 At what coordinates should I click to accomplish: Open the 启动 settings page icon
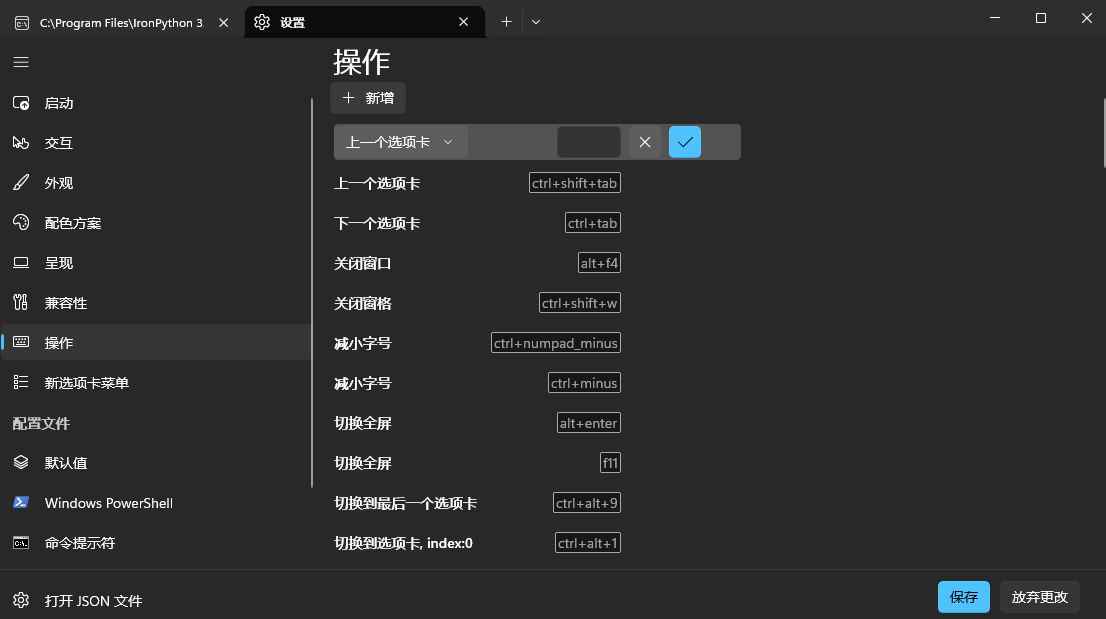tap(20, 103)
